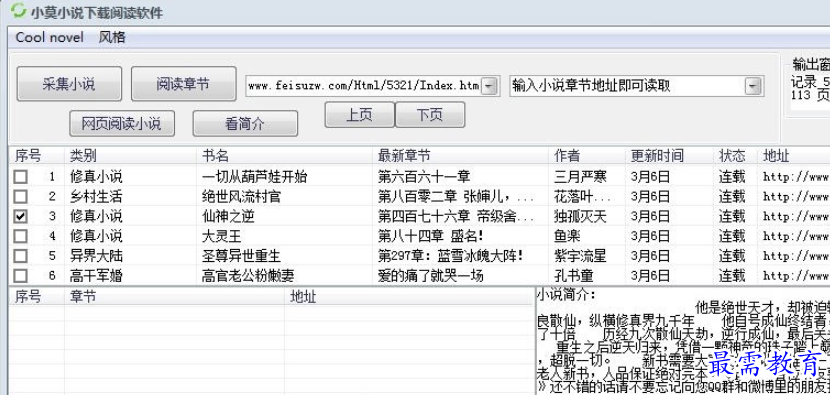Viewport: 830px width, 395px height.
Task: Check the box for row 4 大灵王
Action: 21,236
